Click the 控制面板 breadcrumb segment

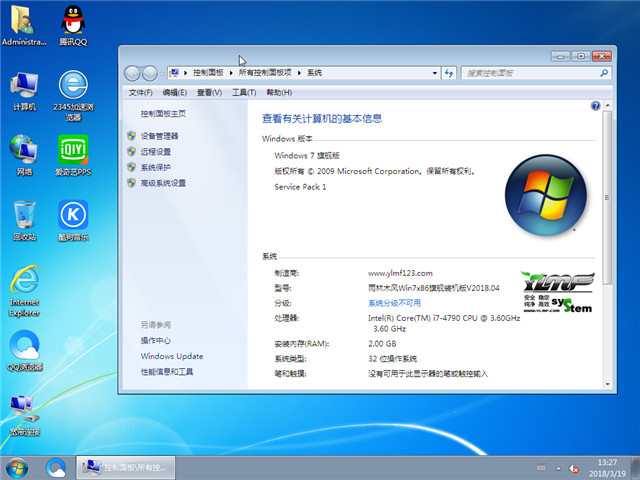[x=208, y=73]
